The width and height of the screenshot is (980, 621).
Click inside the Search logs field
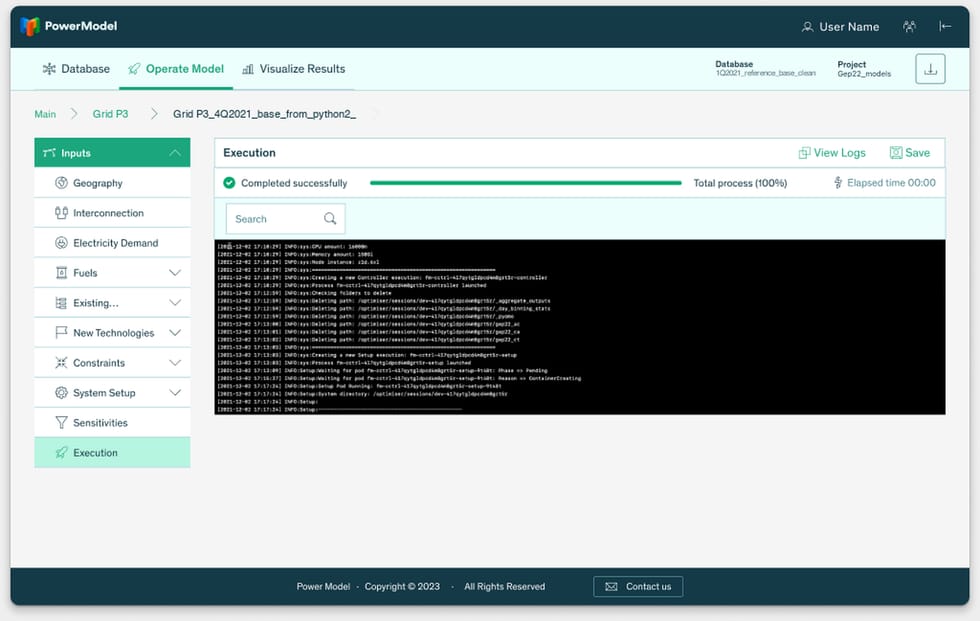coord(285,219)
